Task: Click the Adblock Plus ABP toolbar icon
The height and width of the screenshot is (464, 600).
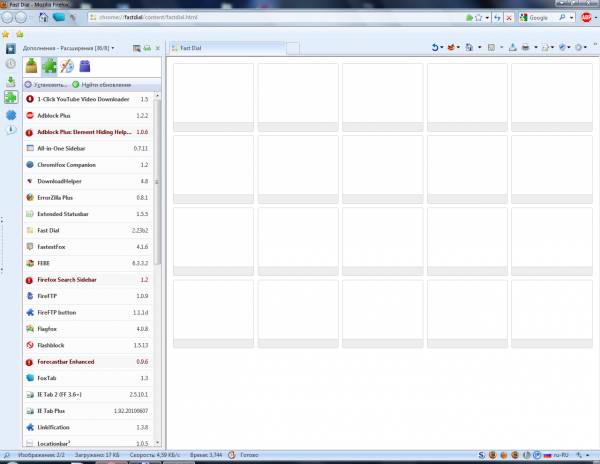Action: tap(586, 17)
